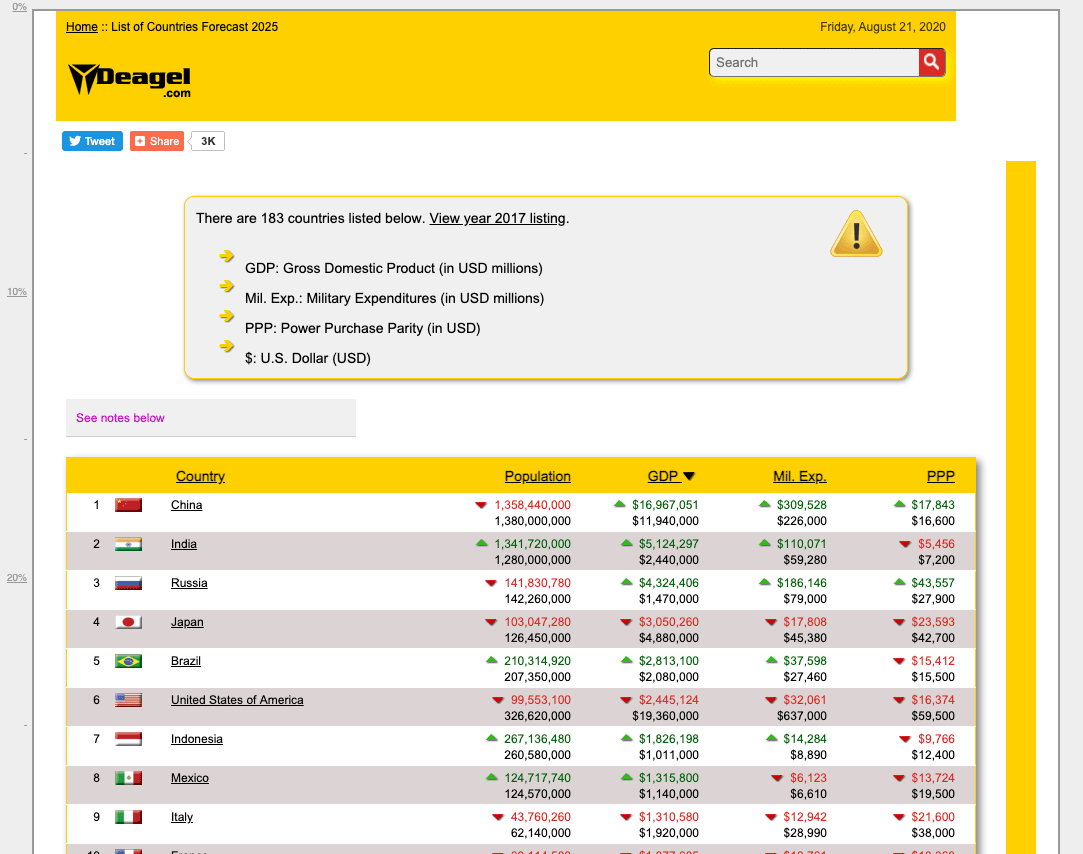Screen dimensions: 1083x854
Task: Click USA population value 99,553,100
Action: click(x=541, y=700)
